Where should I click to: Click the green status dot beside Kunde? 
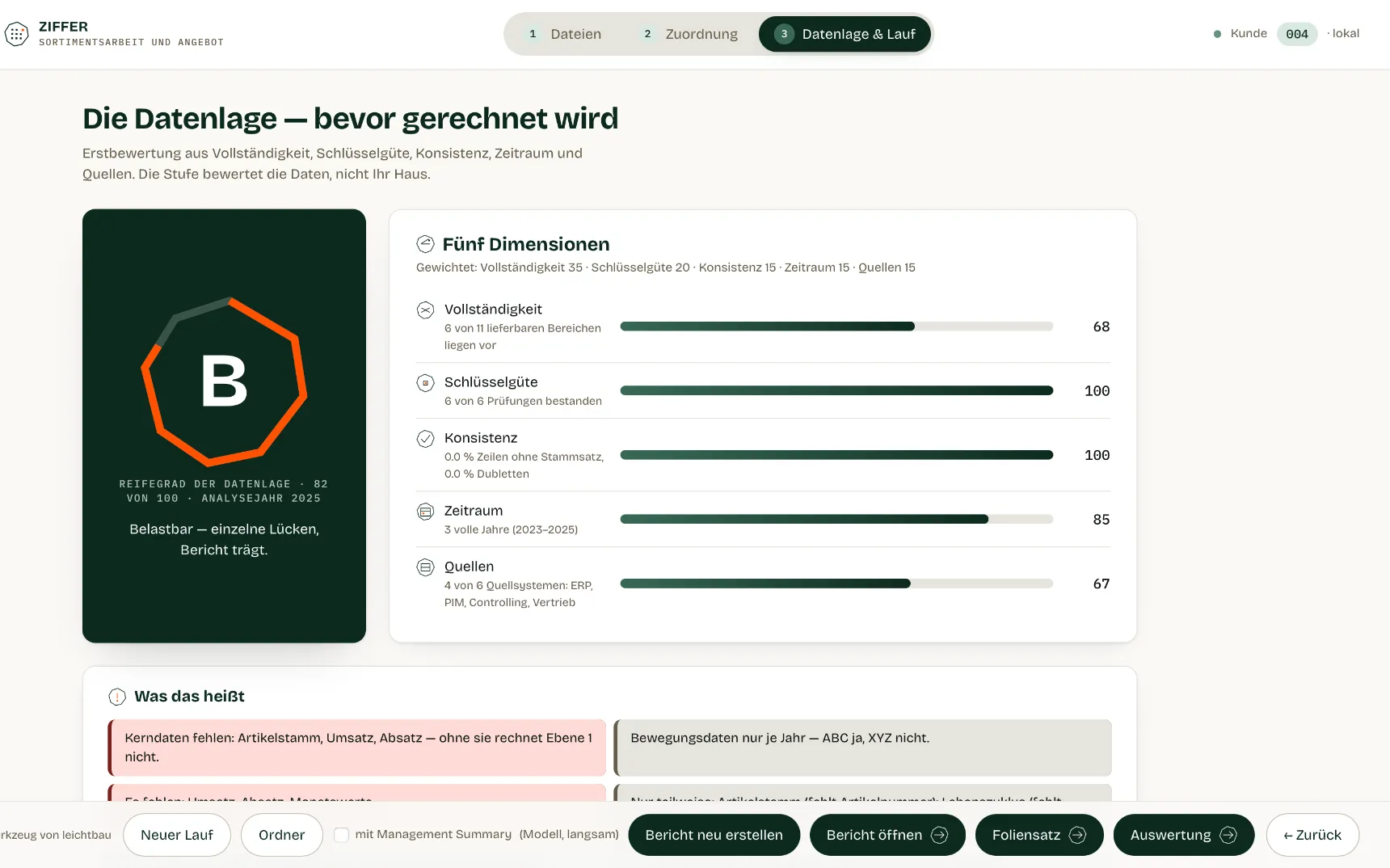1217,34
